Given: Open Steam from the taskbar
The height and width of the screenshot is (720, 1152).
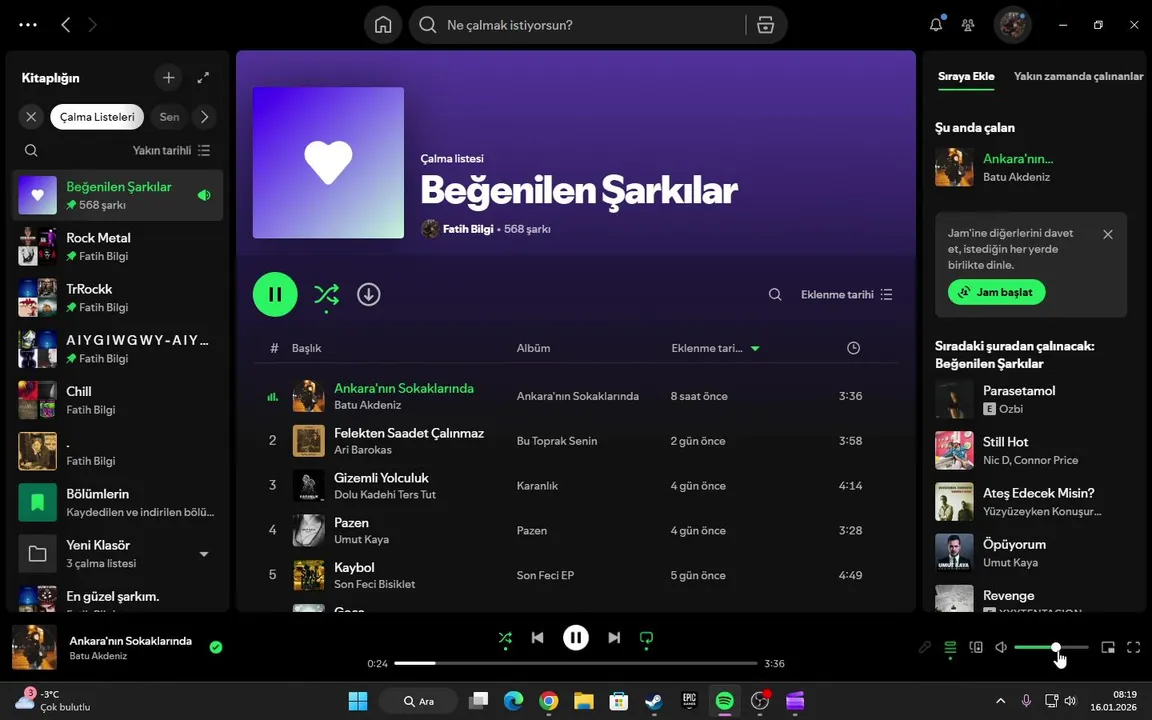Looking at the screenshot, I should 654,701.
